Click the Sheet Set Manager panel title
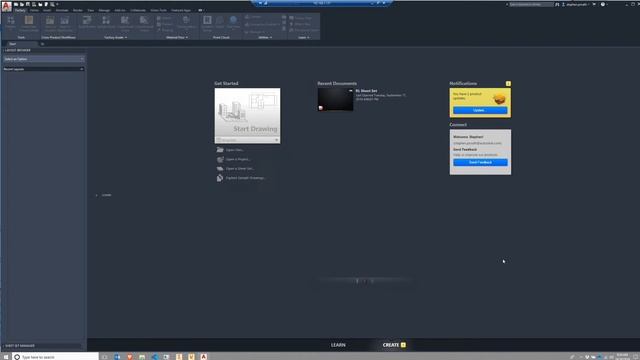The image size is (640, 360). pos(20,346)
